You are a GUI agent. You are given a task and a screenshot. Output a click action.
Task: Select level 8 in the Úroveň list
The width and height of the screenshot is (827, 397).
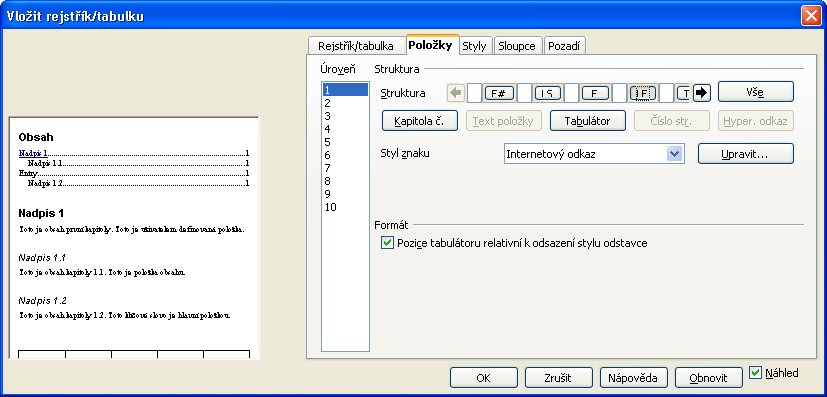pos(345,181)
